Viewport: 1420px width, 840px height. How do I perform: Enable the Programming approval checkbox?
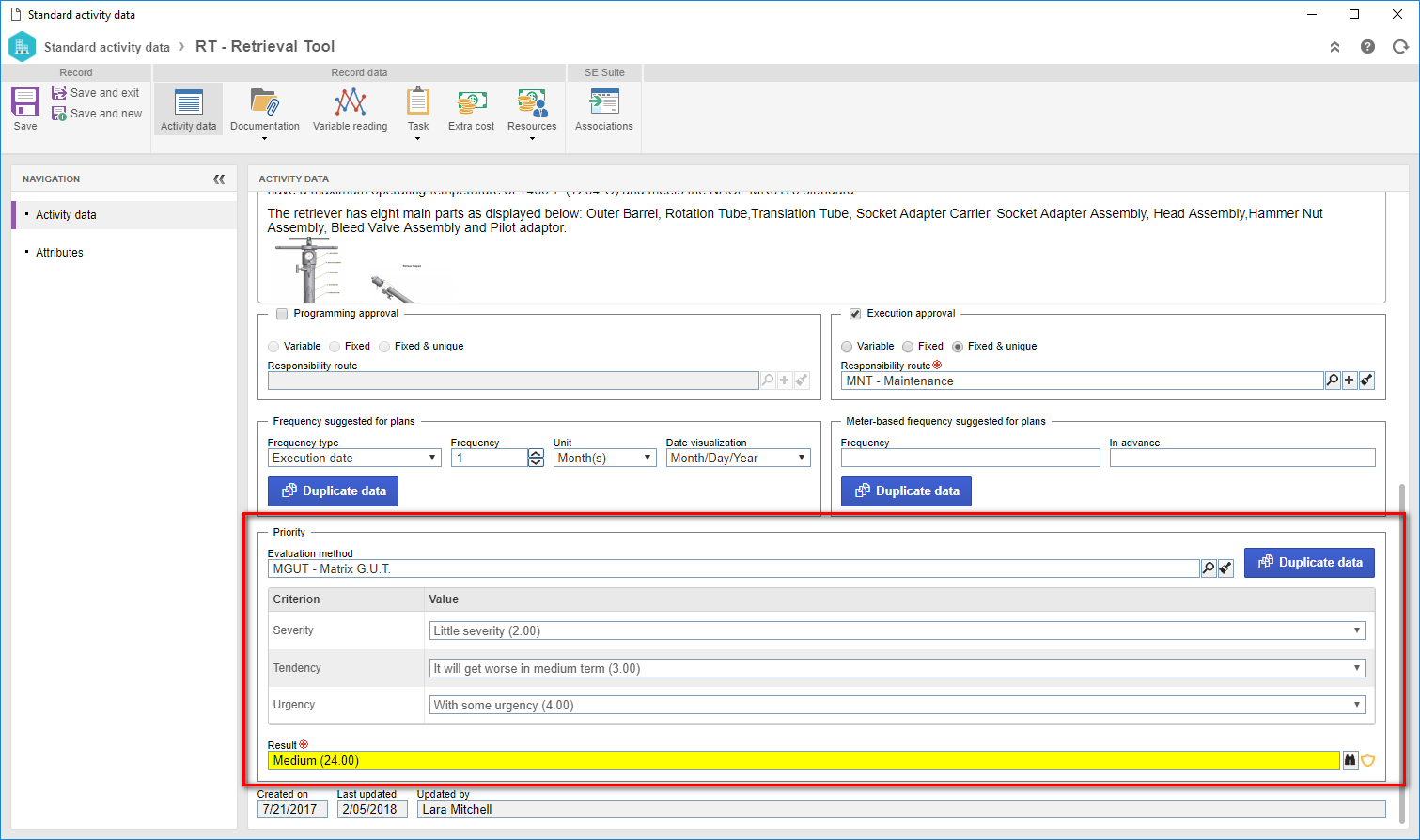(282, 314)
